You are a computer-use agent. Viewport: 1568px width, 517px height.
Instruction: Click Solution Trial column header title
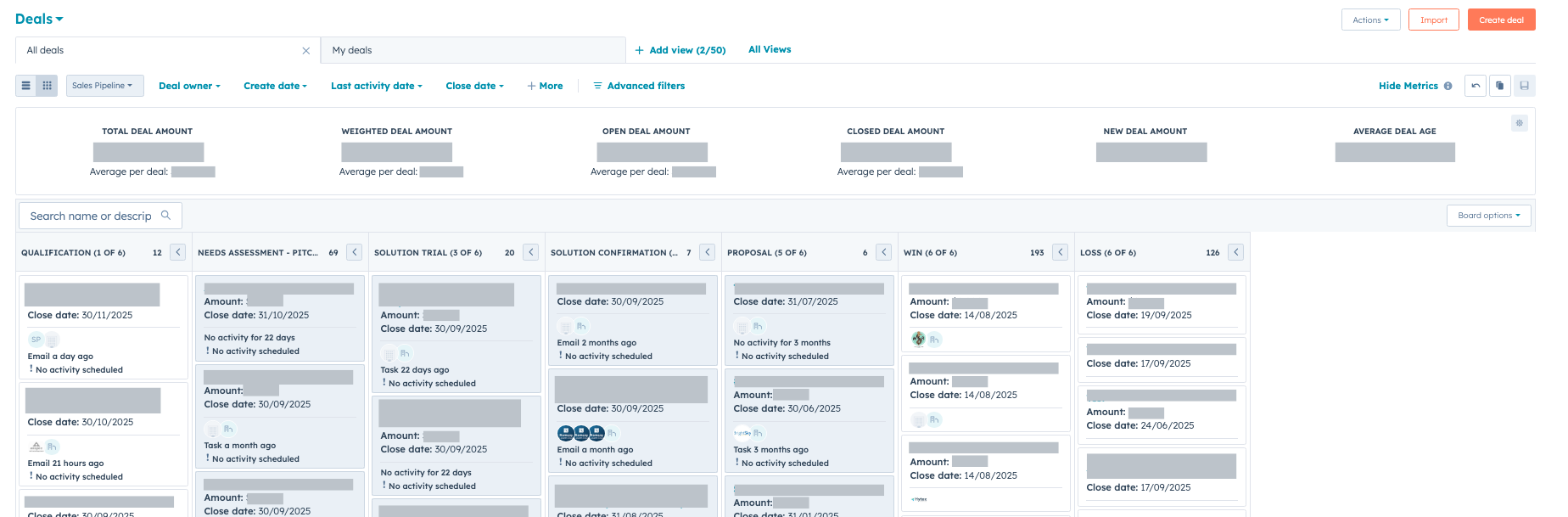(x=428, y=253)
